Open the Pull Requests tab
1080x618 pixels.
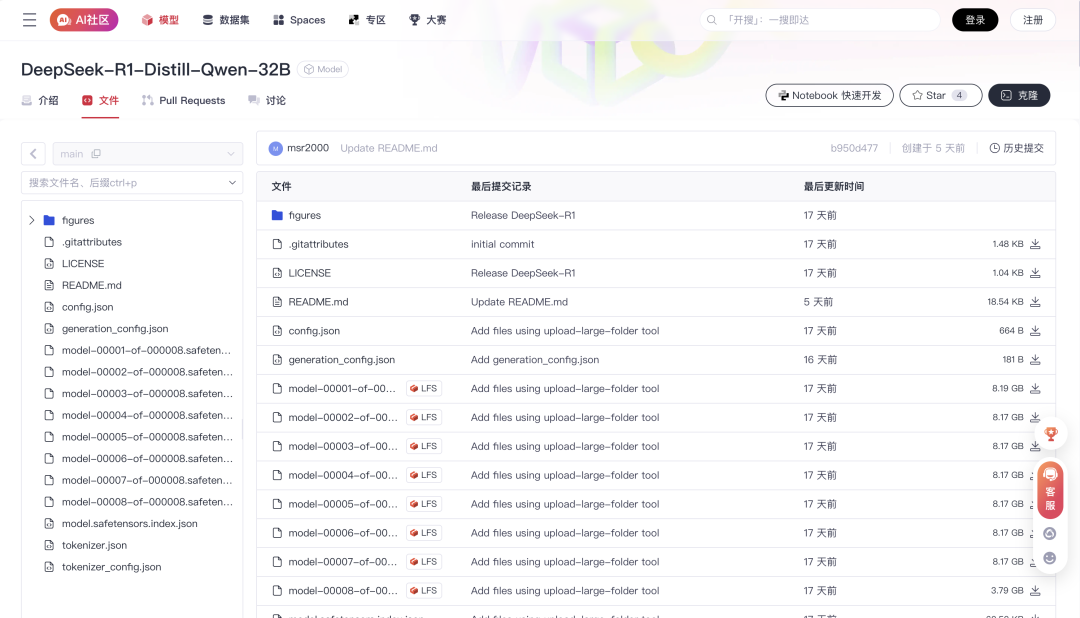[x=183, y=101]
